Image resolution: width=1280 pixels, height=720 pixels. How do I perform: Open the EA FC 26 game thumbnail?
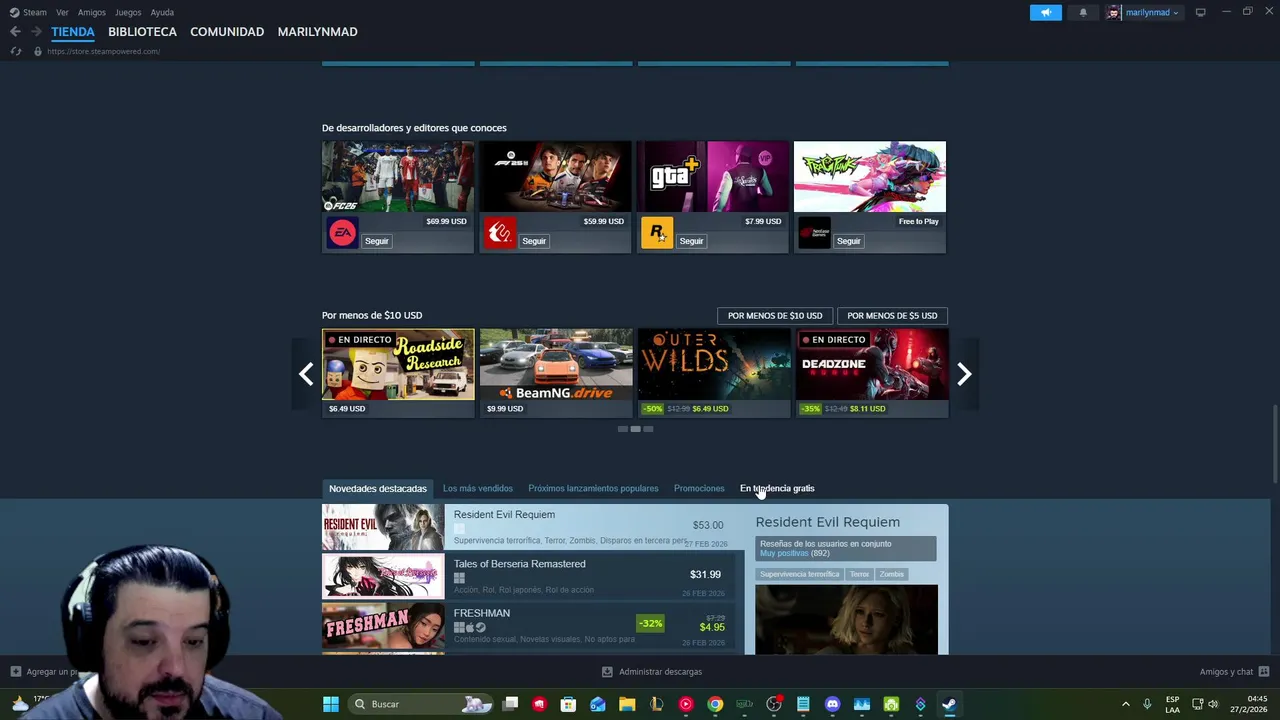(x=398, y=177)
